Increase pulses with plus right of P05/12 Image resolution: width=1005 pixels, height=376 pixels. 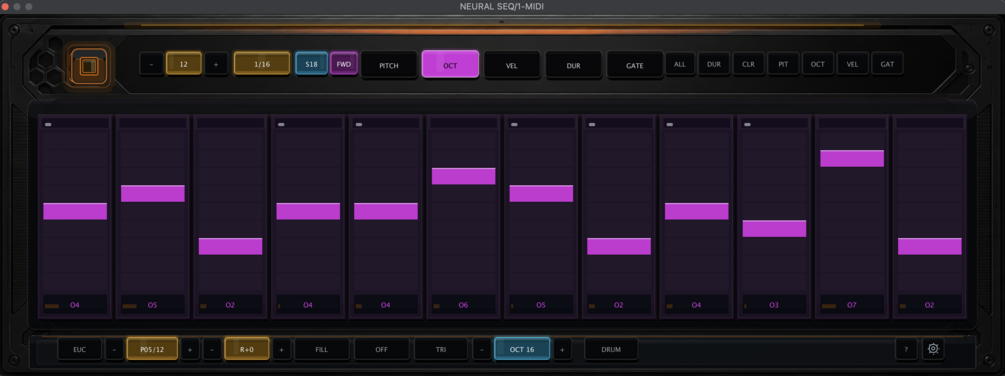tap(190, 349)
